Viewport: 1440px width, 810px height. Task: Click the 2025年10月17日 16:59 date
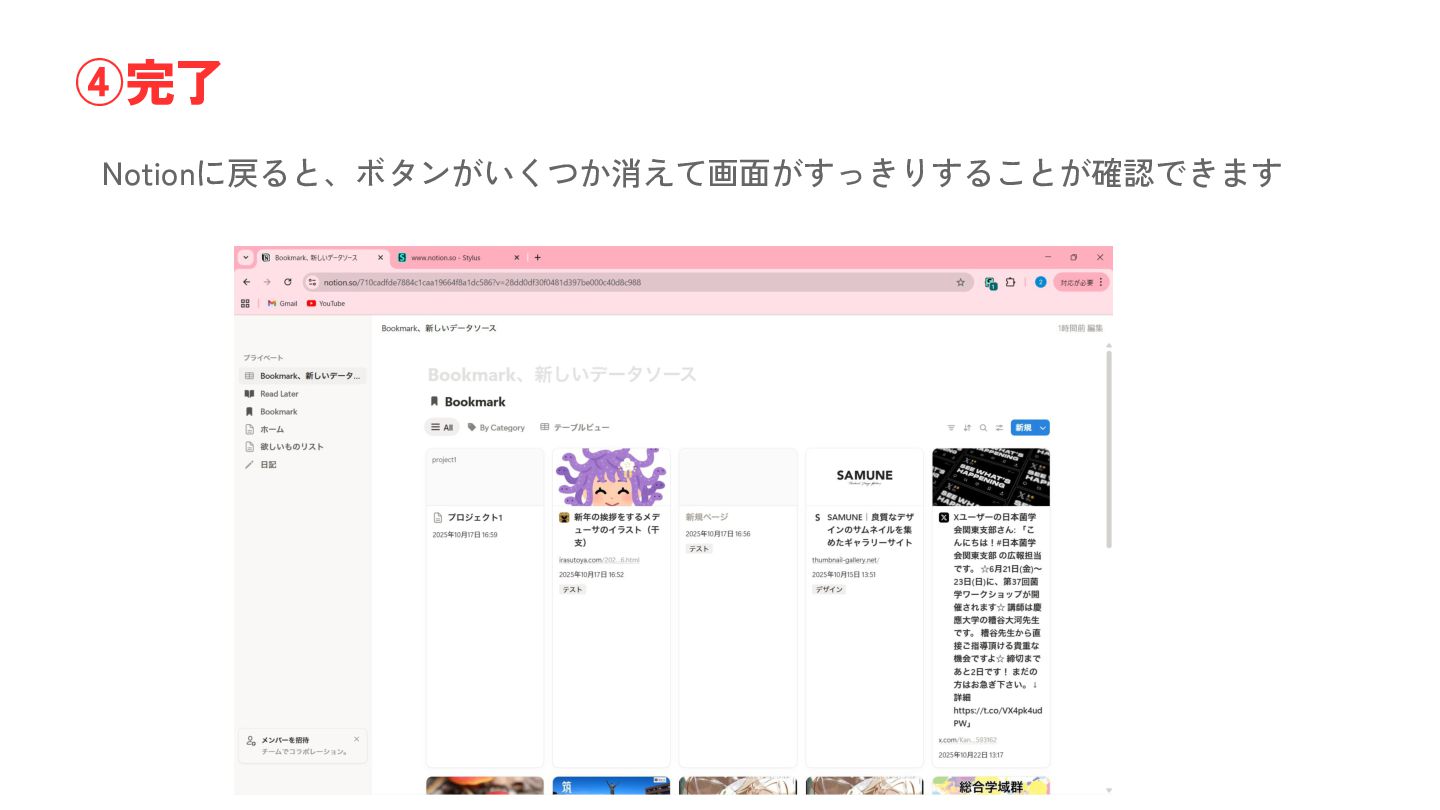pos(465,535)
